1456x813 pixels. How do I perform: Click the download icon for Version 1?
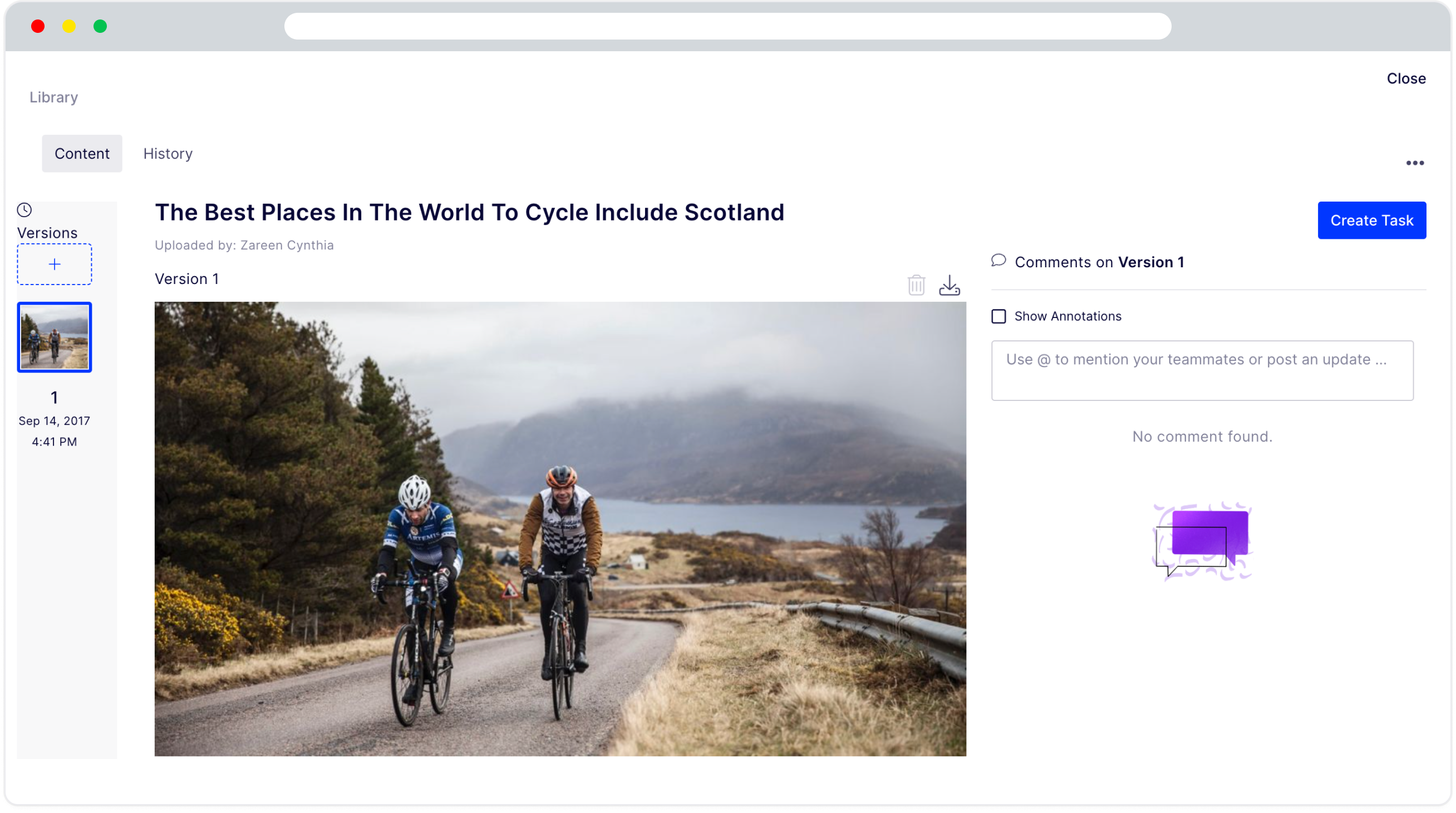(x=949, y=284)
